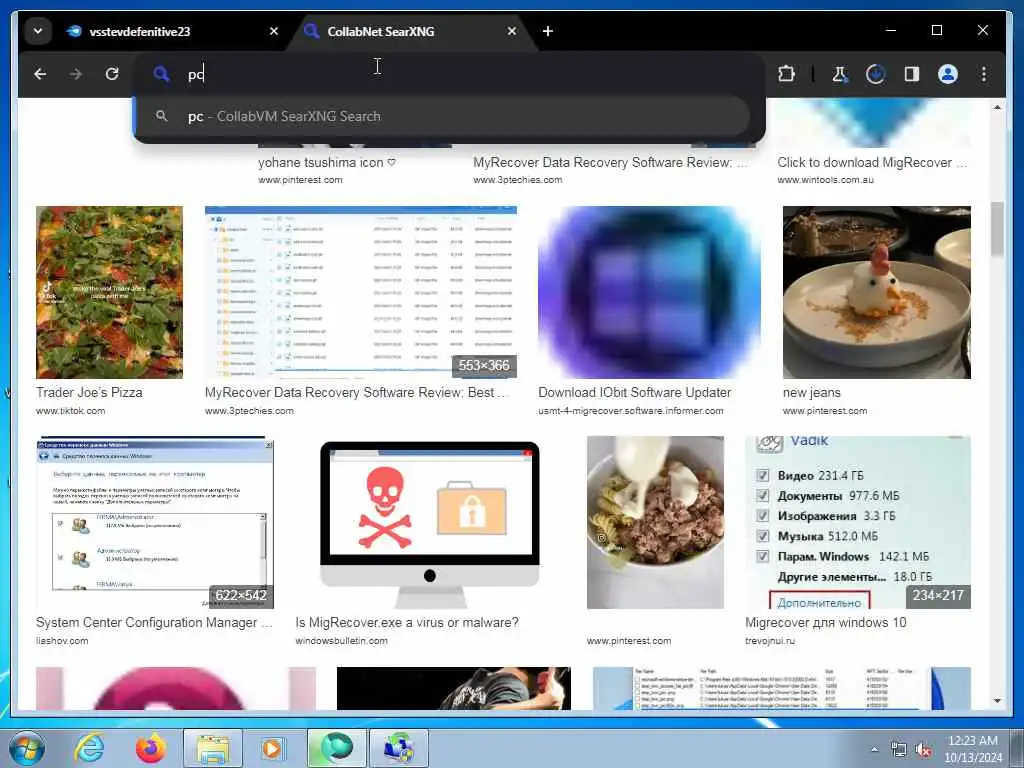Open the Chrome Labs flask icon
The height and width of the screenshot is (768, 1024).
click(x=840, y=74)
